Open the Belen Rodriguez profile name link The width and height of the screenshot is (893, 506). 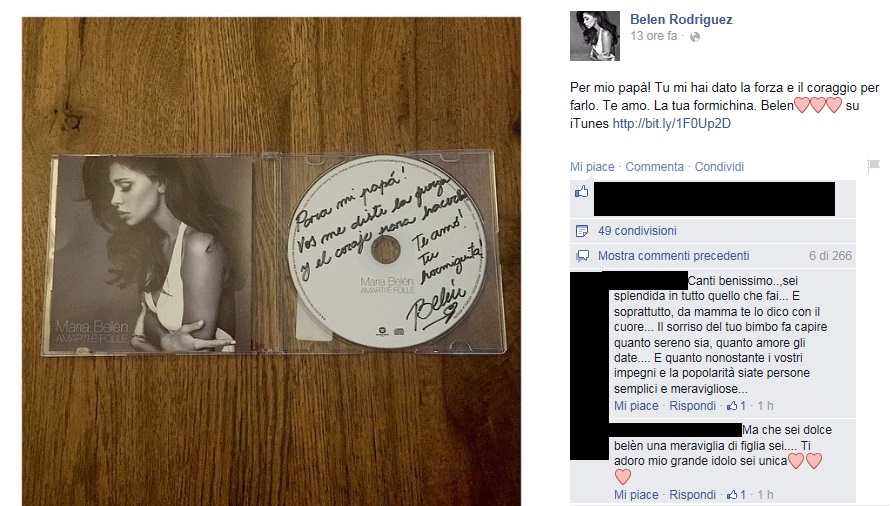(681, 19)
